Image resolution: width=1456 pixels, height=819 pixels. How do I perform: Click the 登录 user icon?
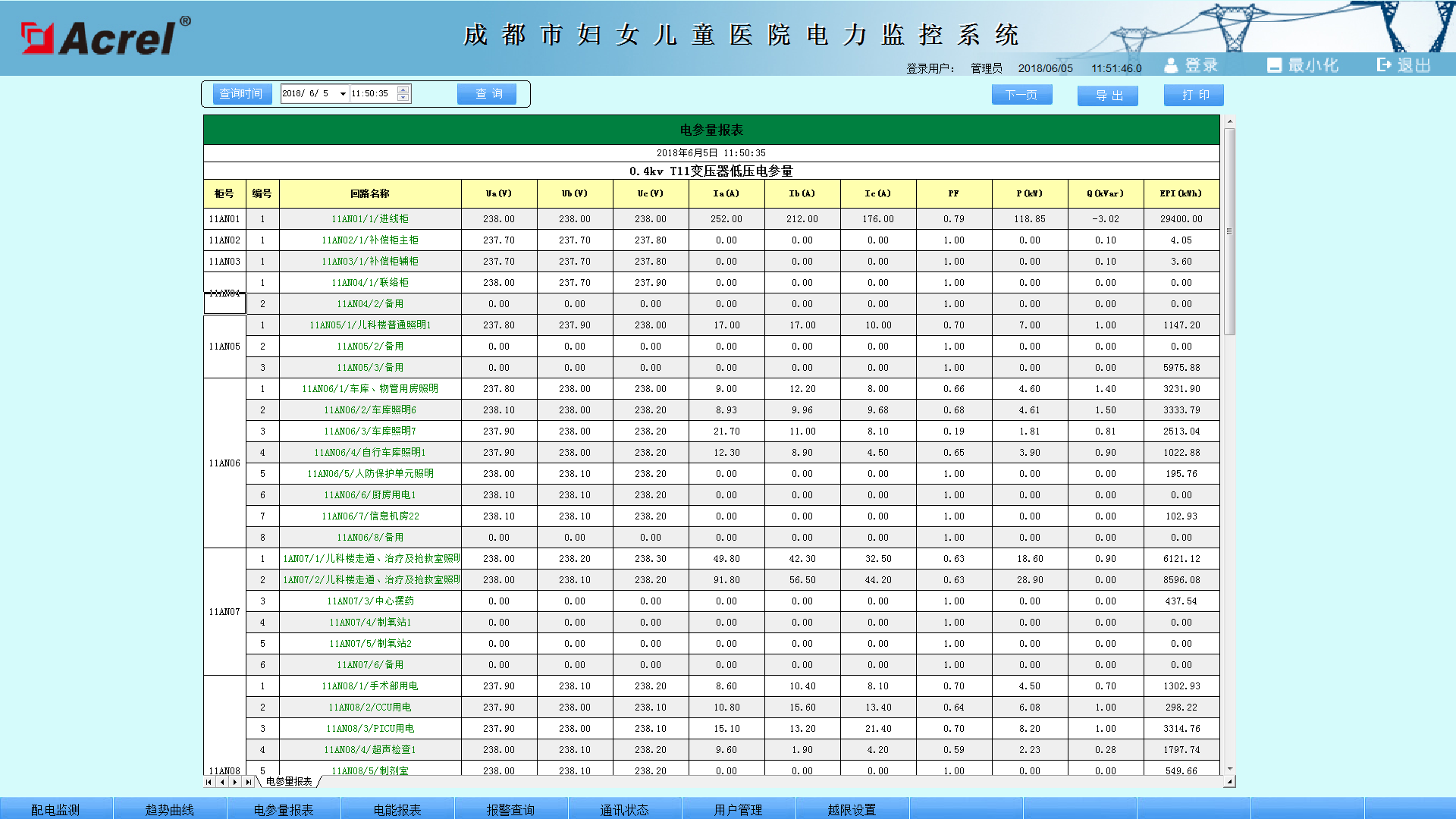coord(1171,65)
